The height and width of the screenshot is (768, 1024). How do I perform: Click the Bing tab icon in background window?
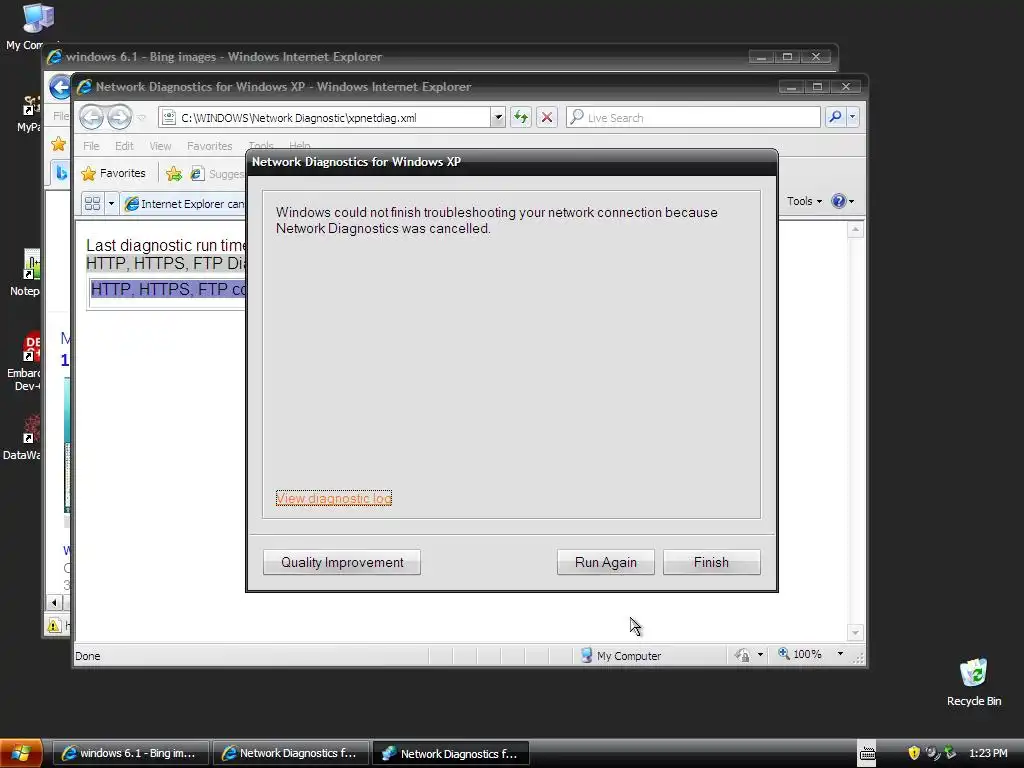coord(61,173)
